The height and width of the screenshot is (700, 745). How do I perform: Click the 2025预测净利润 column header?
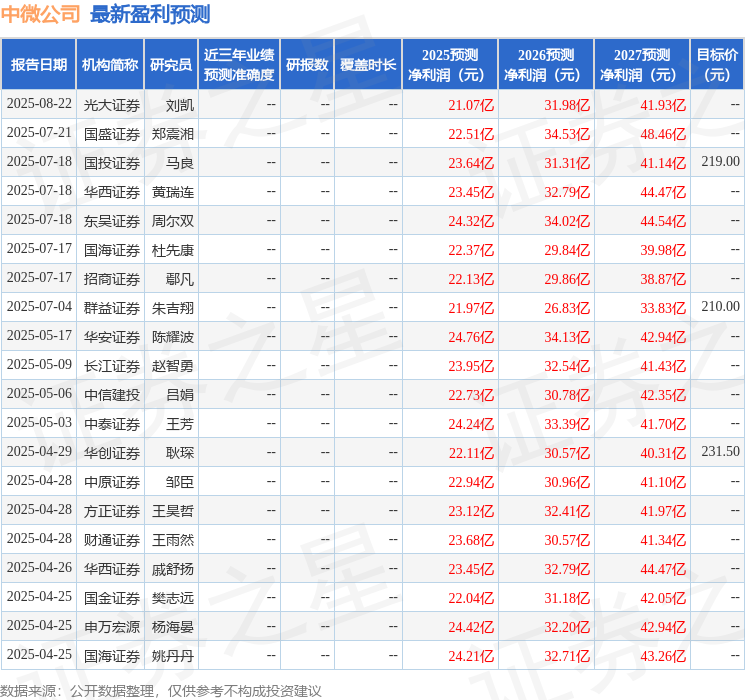[450, 64]
